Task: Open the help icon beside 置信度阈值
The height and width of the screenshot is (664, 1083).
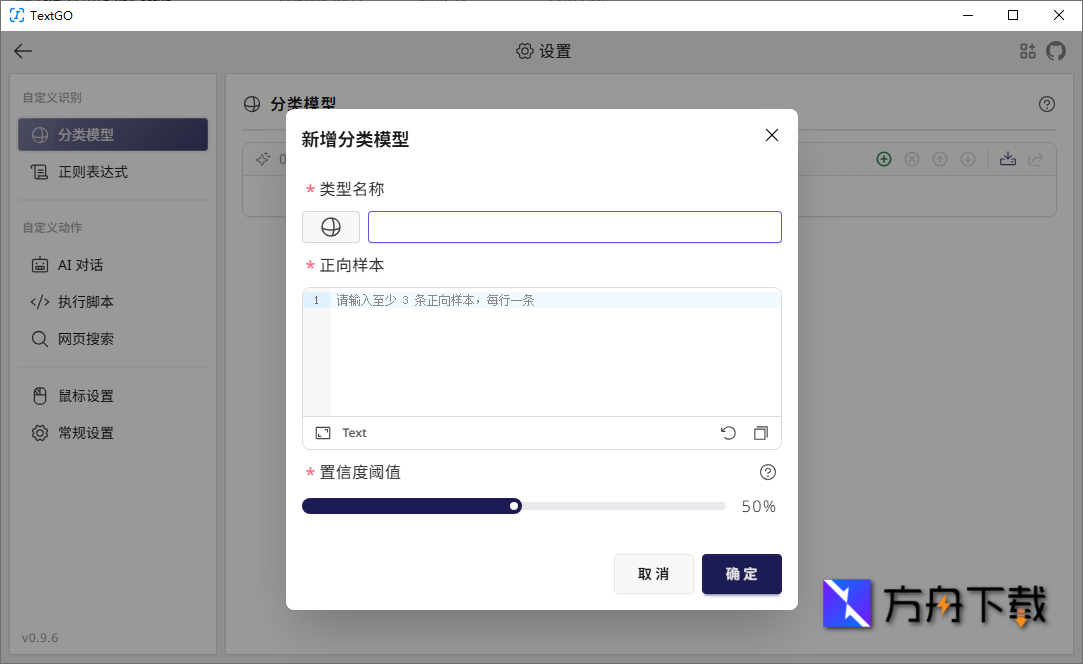Action: click(x=767, y=471)
